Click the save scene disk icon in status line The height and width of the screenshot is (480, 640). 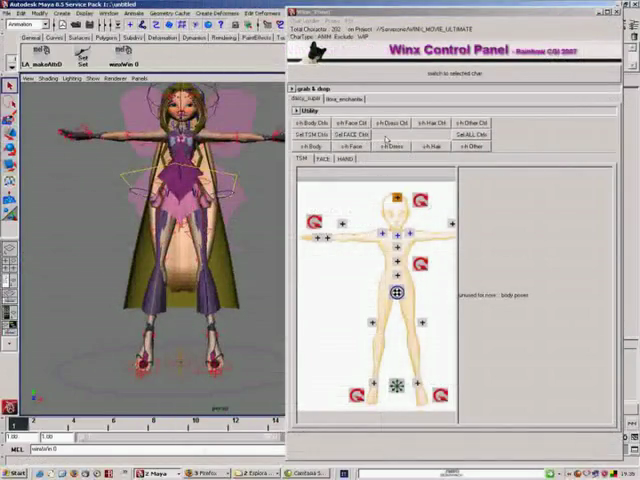(x=90, y=25)
